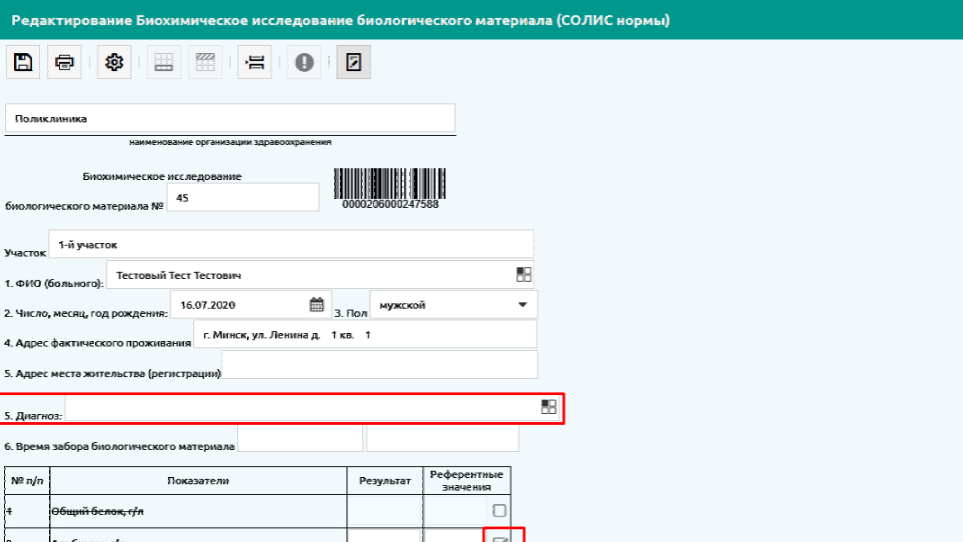Expand the Пол gender dropdown
The image size is (963, 542).
pos(521,305)
